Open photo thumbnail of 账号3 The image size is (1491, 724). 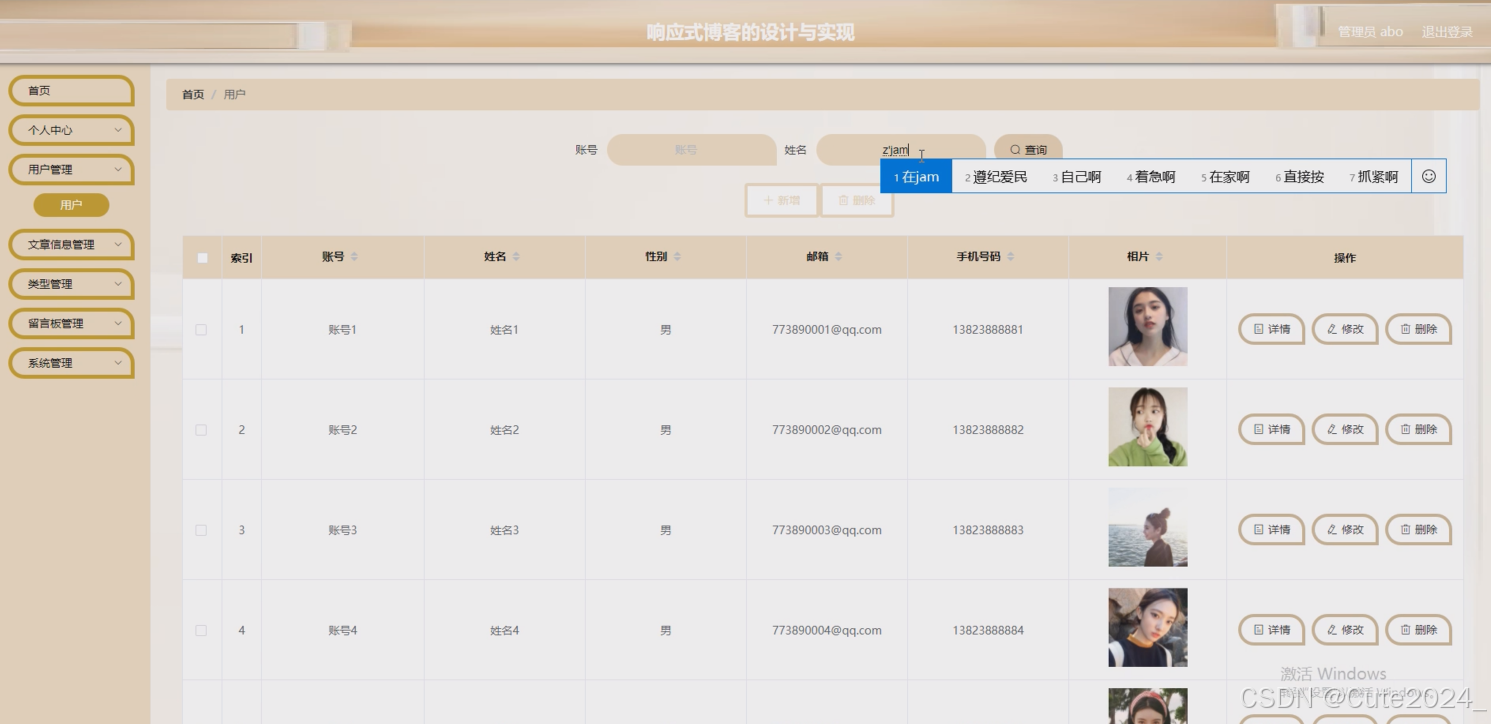pos(1148,527)
